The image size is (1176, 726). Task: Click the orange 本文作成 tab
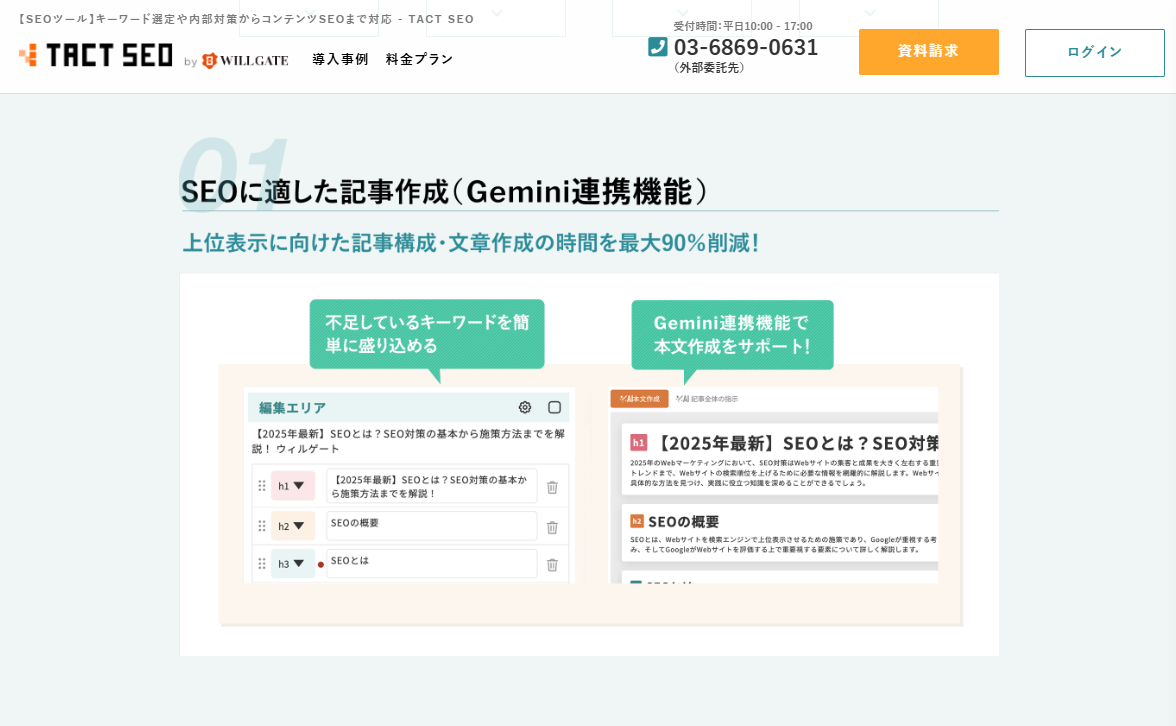click(x=639, y=398)
